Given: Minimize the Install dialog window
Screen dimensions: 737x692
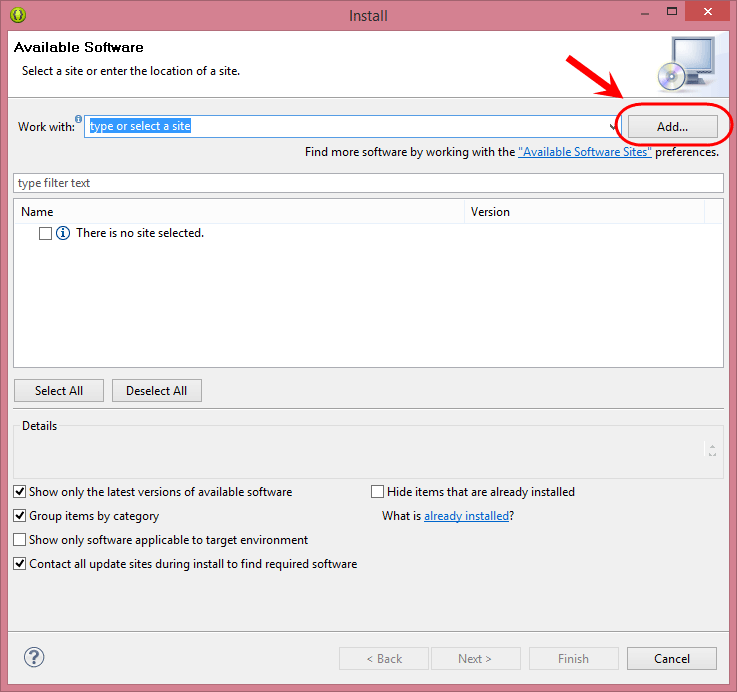Looking at the screenshot, I should tap(645, 12).
